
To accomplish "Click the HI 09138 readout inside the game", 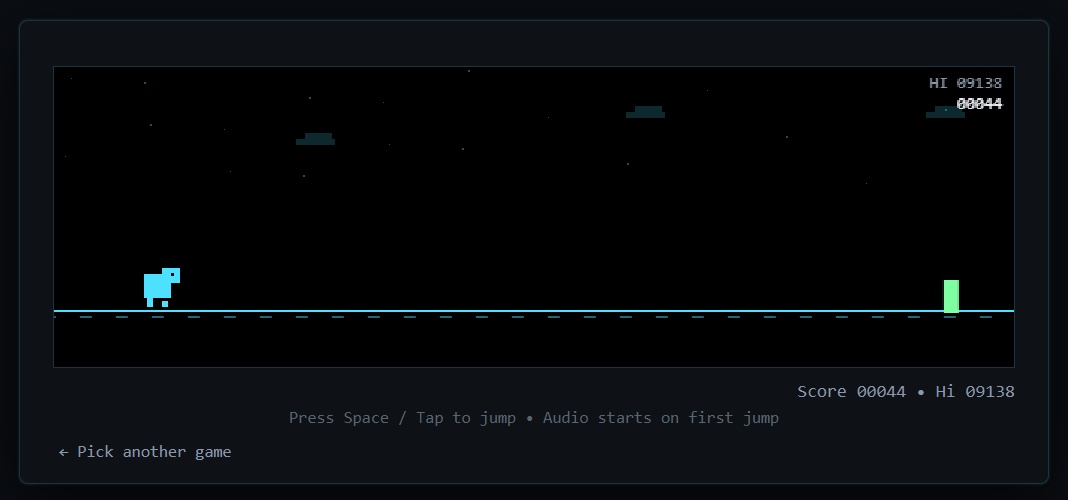I will (x=965, y=83).
